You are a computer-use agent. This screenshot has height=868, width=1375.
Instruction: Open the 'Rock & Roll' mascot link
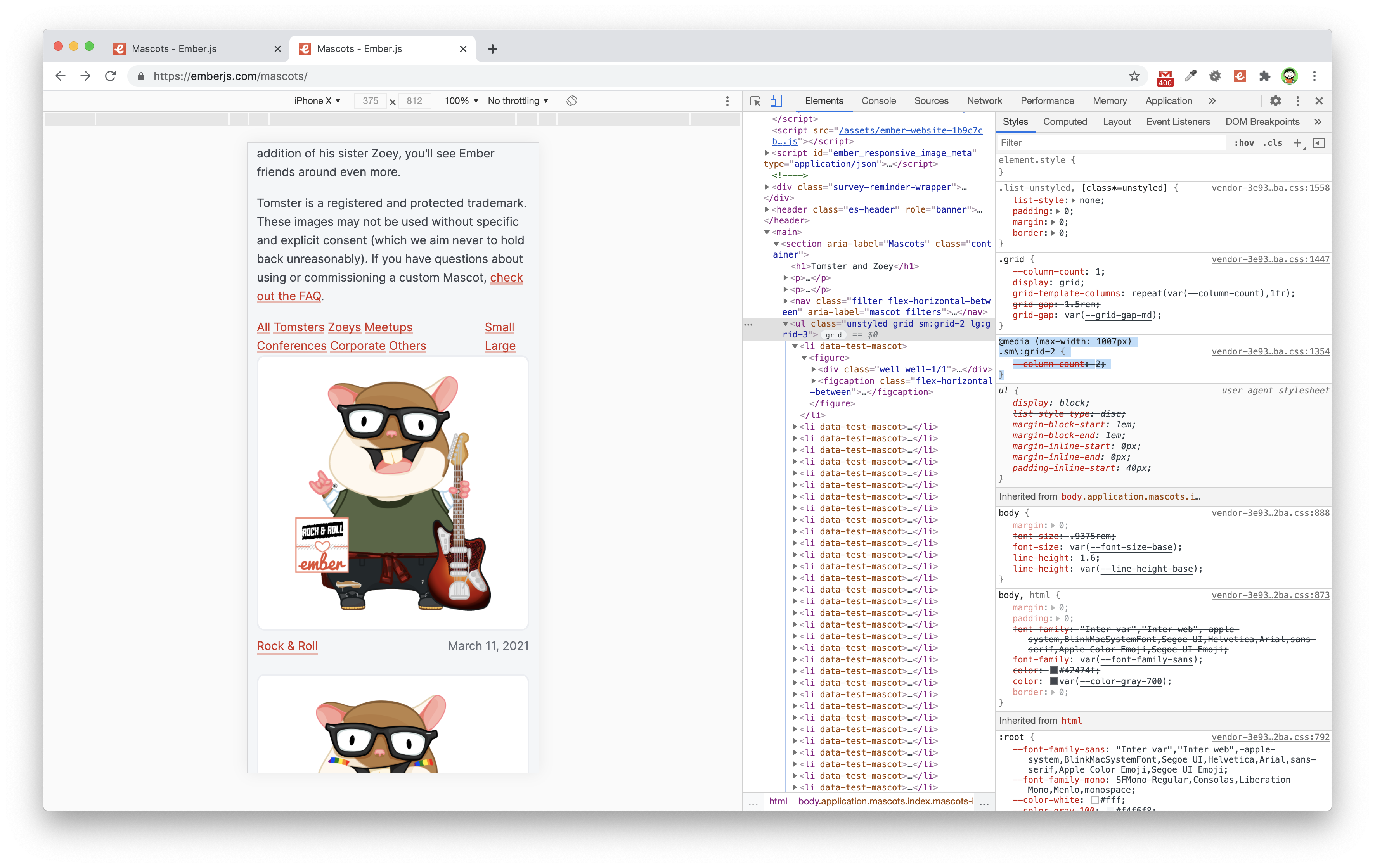click(287, 645)
